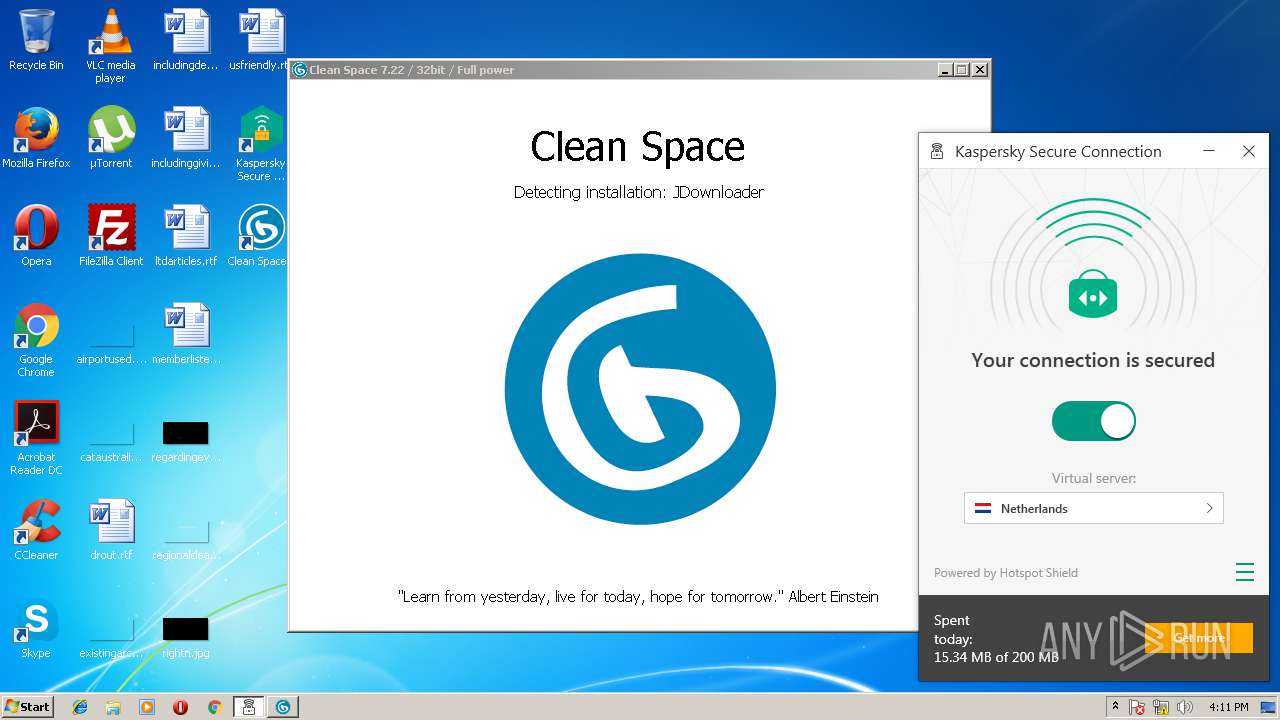This screenshot has height=720, width=1280.
Task: Open Windows Explorer folder taskbar icon
Action: [113, 707]
